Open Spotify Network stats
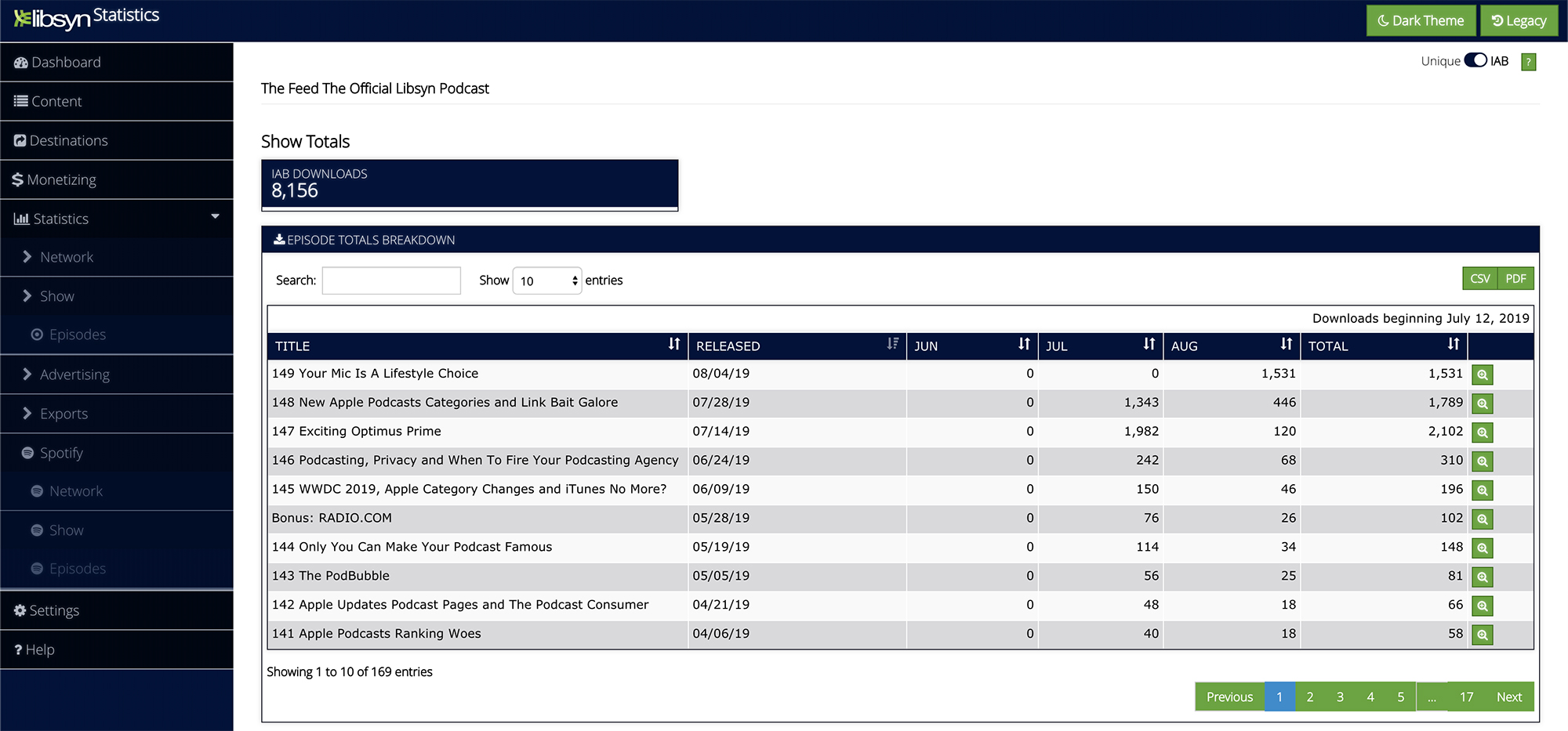 coord(117,491)
